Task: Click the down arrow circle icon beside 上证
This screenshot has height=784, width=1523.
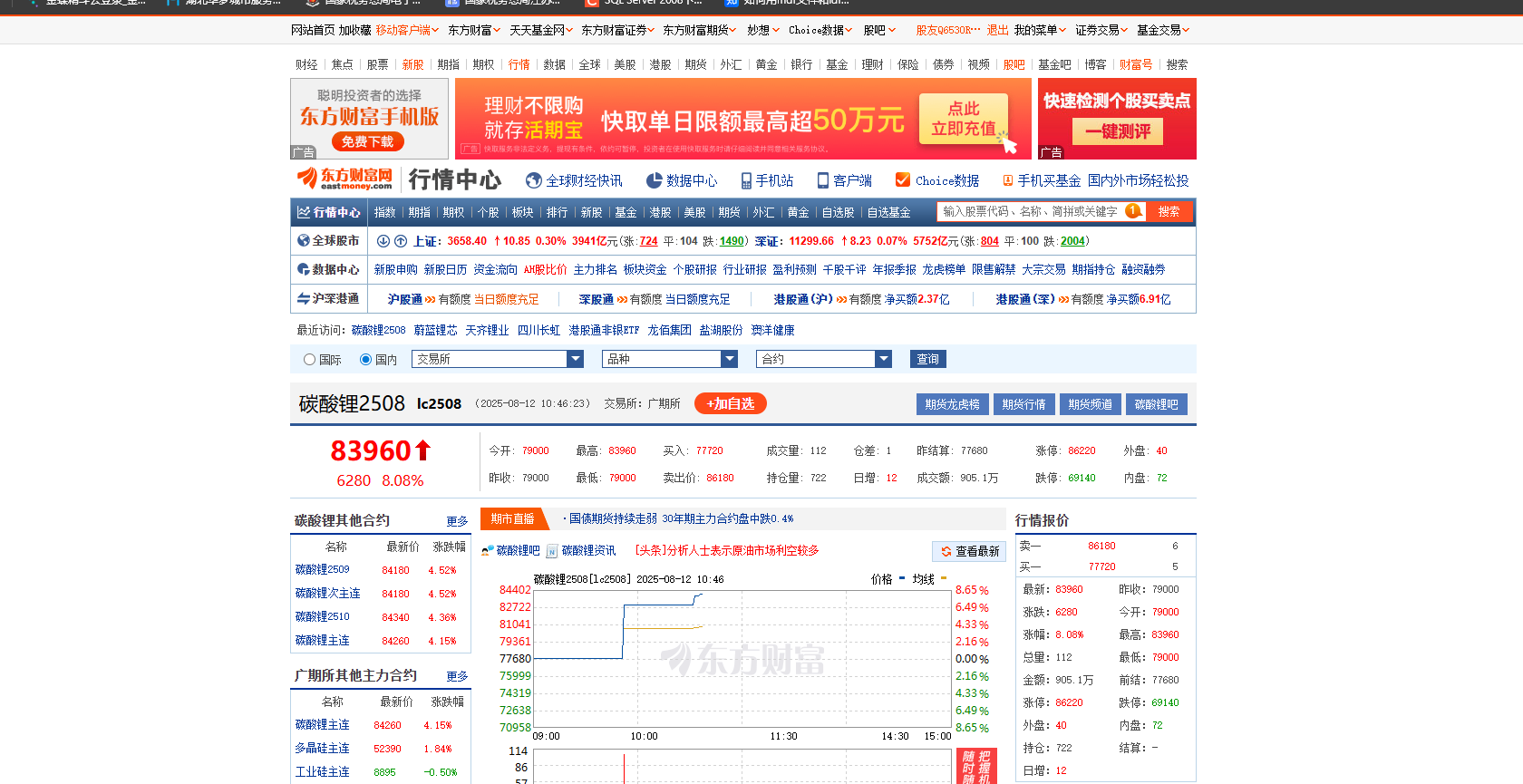Action: click(383, 241)
